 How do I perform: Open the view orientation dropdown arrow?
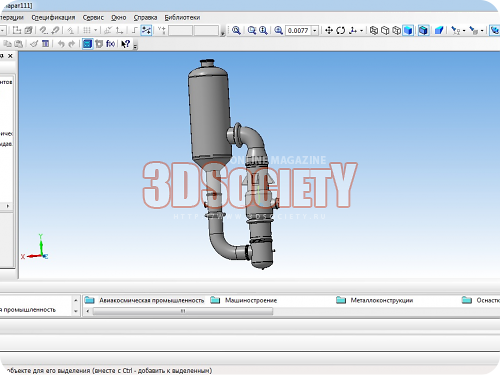coord(361,30)
